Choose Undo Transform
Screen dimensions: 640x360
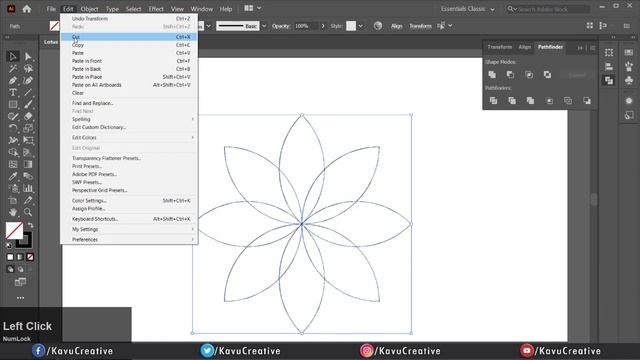(129, 19)
